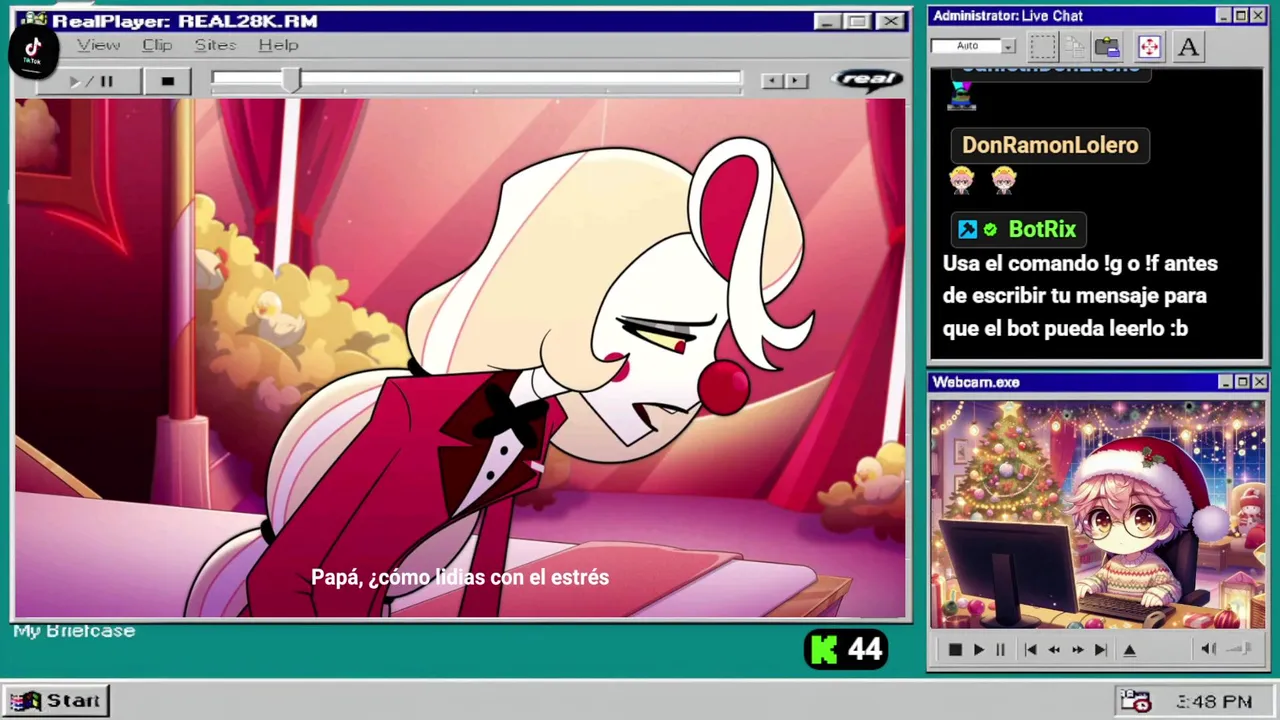Click the green K viewer count badge
Screen dimensions: 1280x720
click(846, 650)
